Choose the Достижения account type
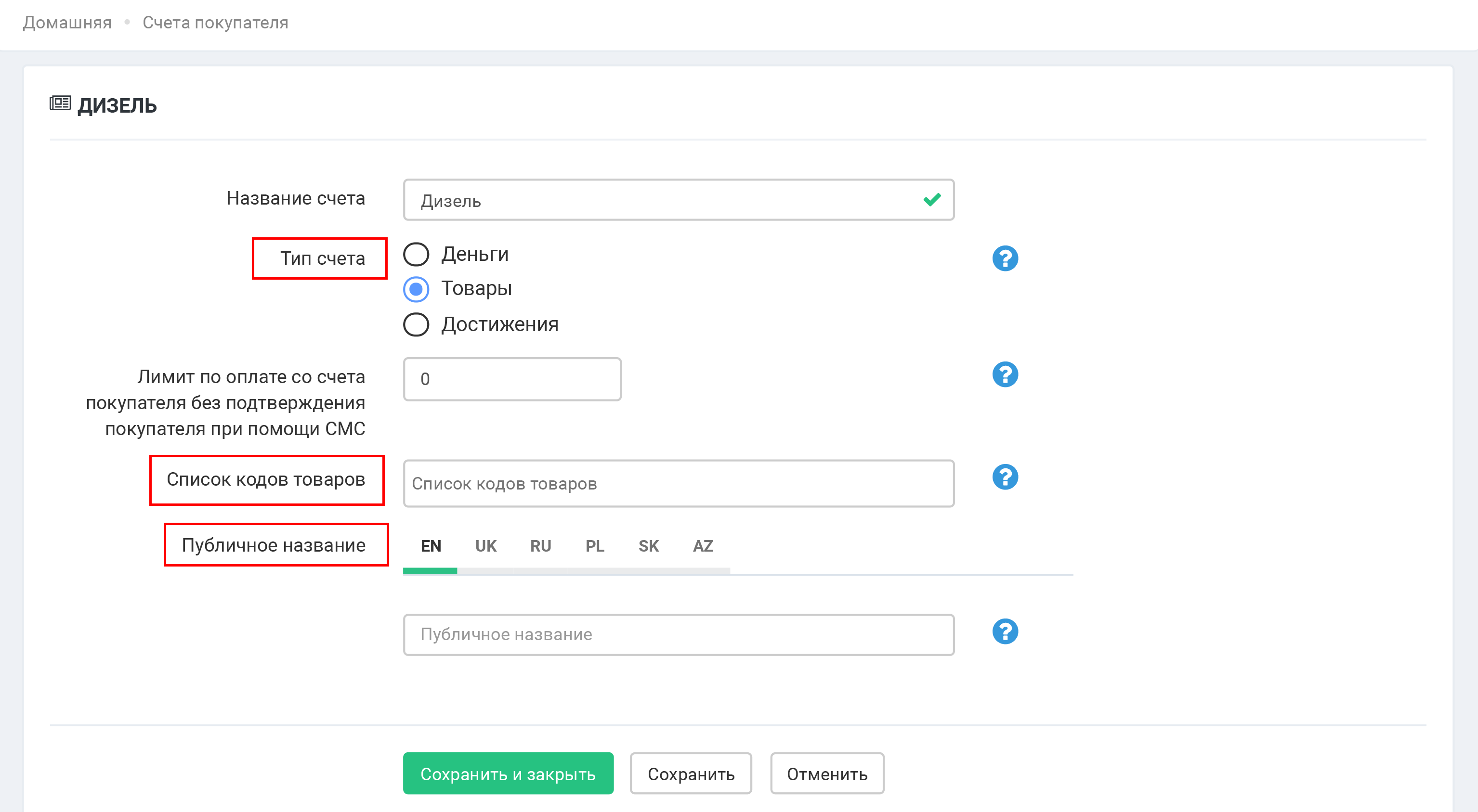Viewport: 1478px width, 812px height. (x=417, y=324)
